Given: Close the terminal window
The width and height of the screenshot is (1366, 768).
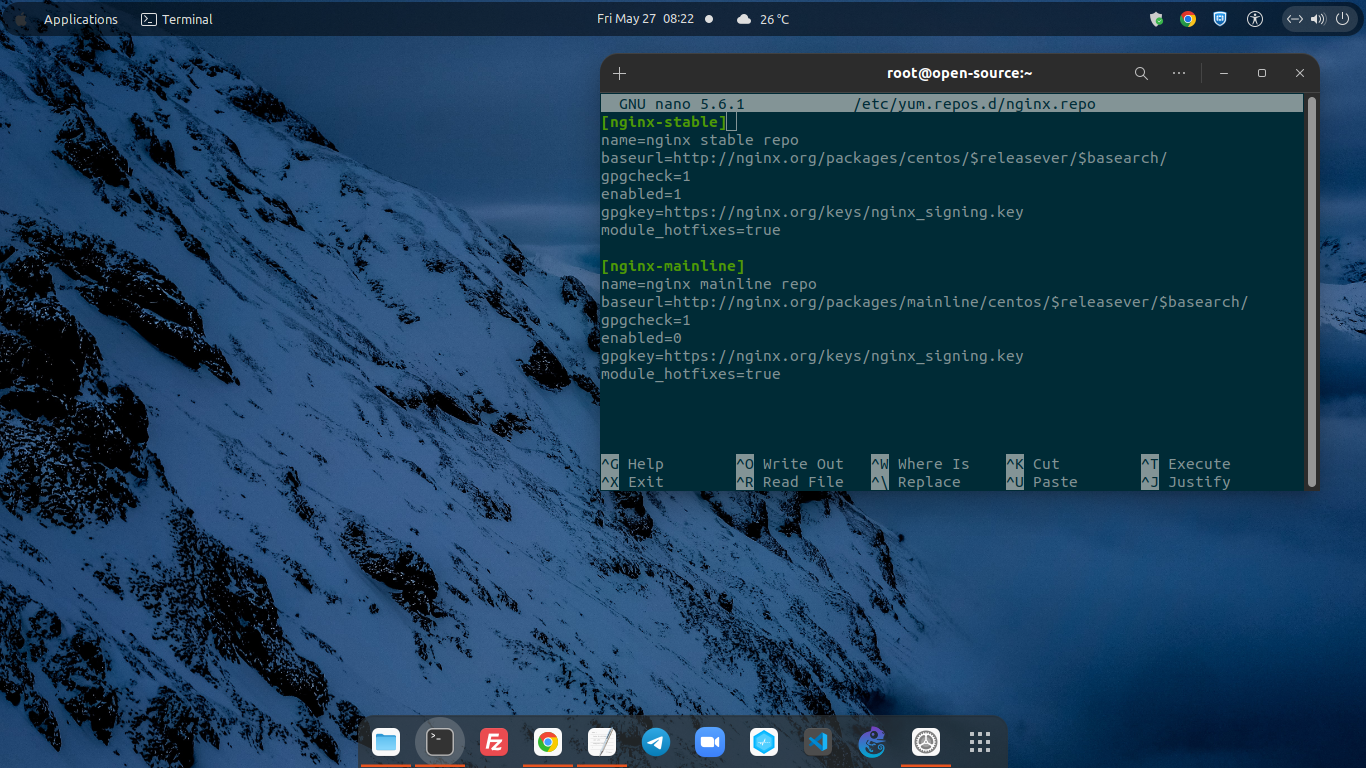Looking at the screenshot, I should [x=1300, y=73].
